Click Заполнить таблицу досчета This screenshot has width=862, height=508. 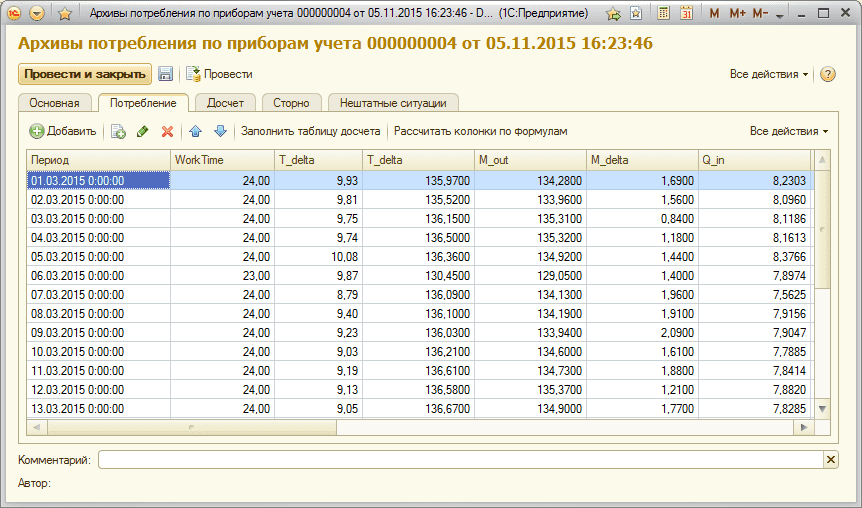coord(311,131)
